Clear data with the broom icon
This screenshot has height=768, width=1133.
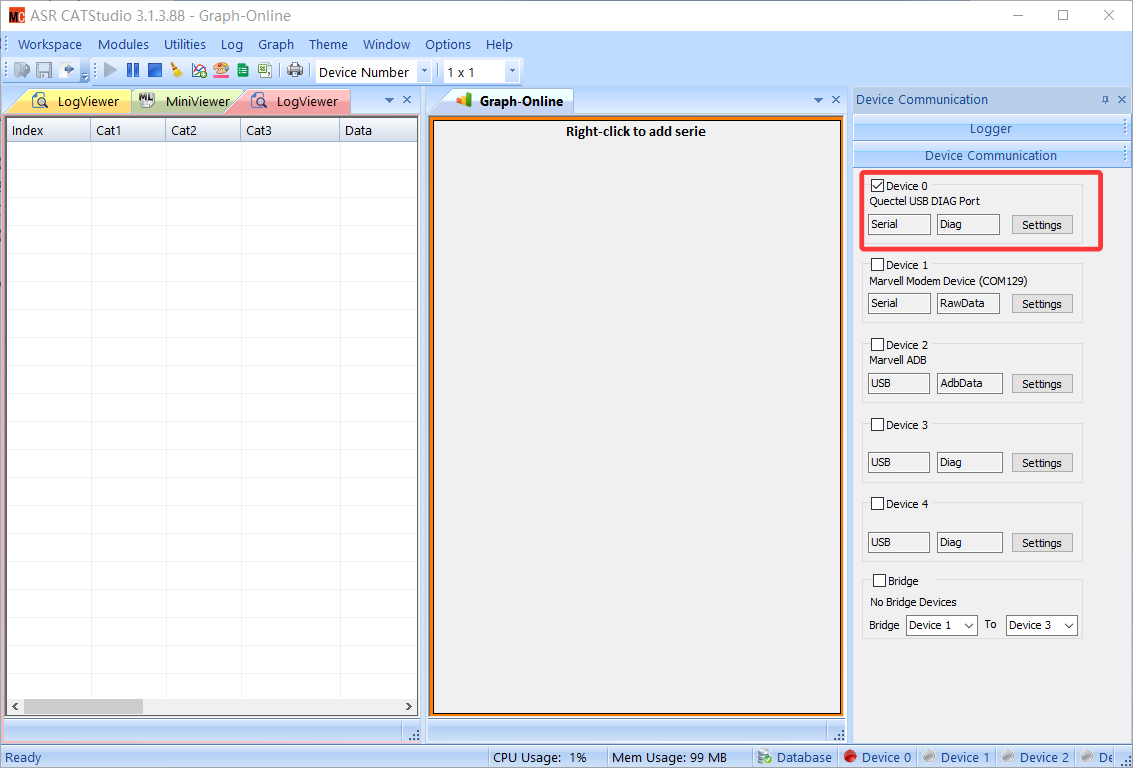[x=176, y=70]
